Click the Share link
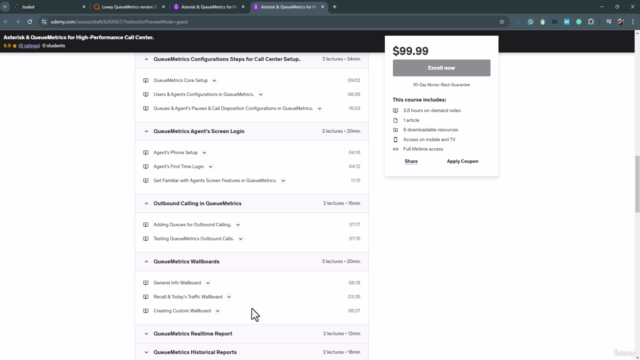 411,161
